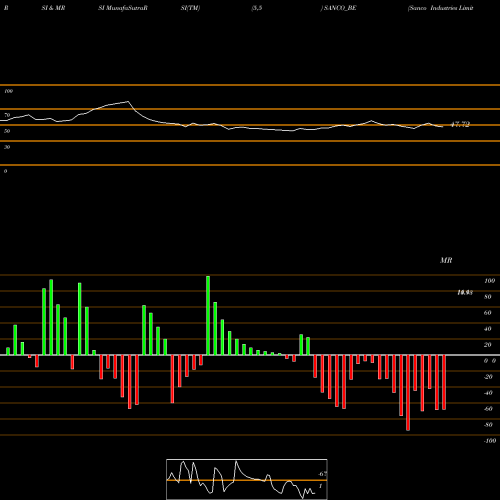Screen dimensions: 500x500
Task: Click the 'Sanco Industries Limit' title text
Action: 440,8
